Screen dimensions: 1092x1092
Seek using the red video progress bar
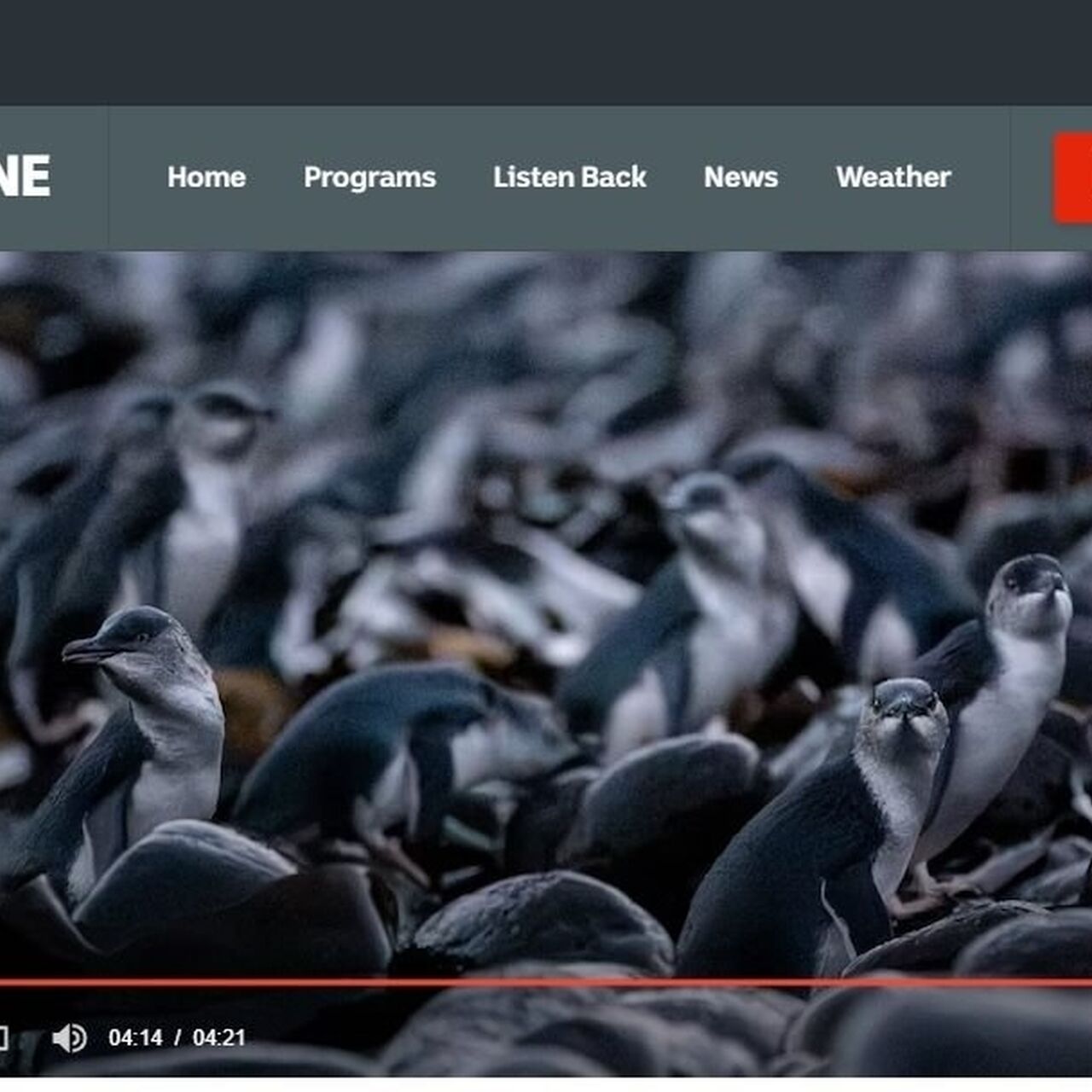546,983
